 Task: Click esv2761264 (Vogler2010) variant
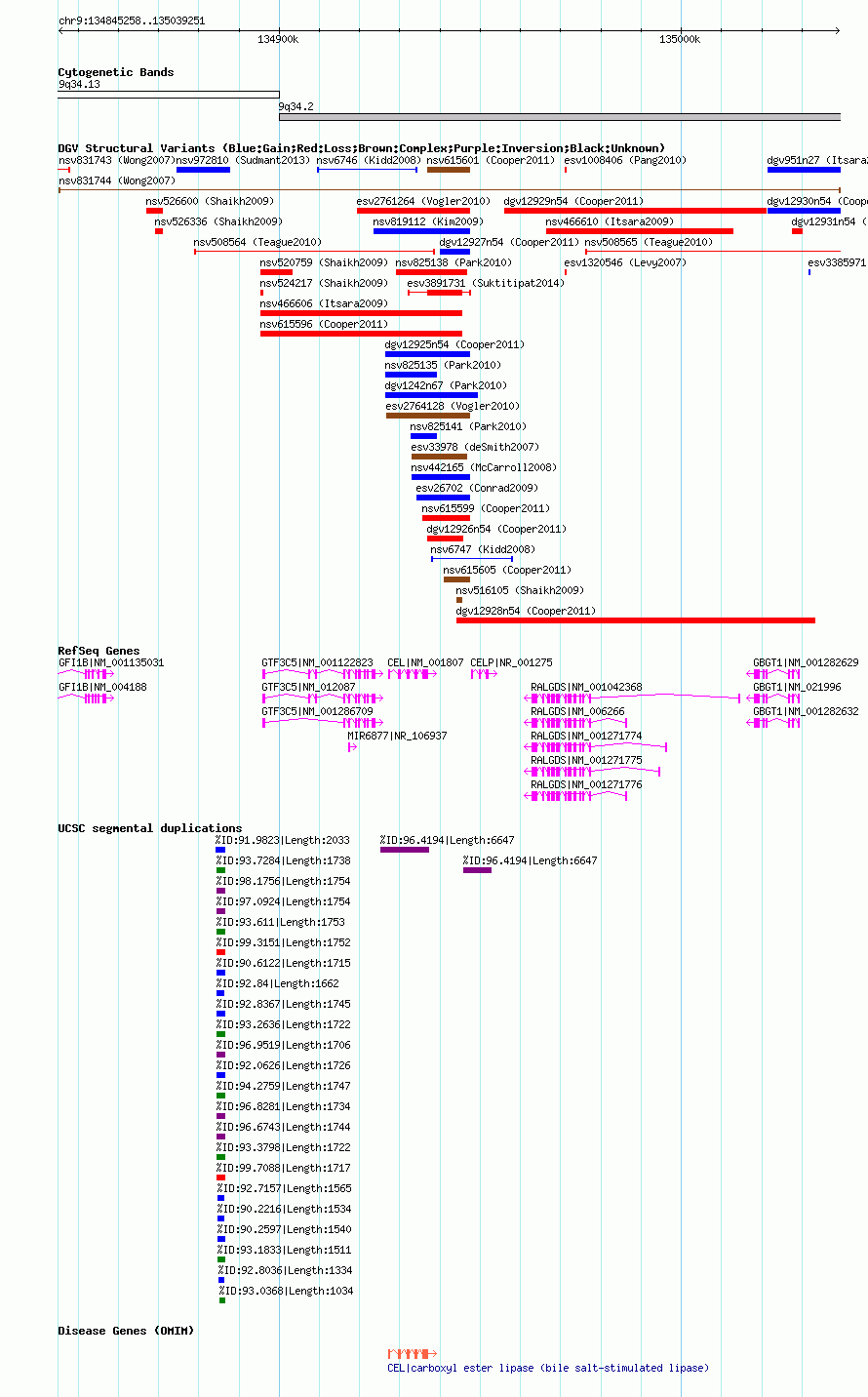(x=414, y=211)
